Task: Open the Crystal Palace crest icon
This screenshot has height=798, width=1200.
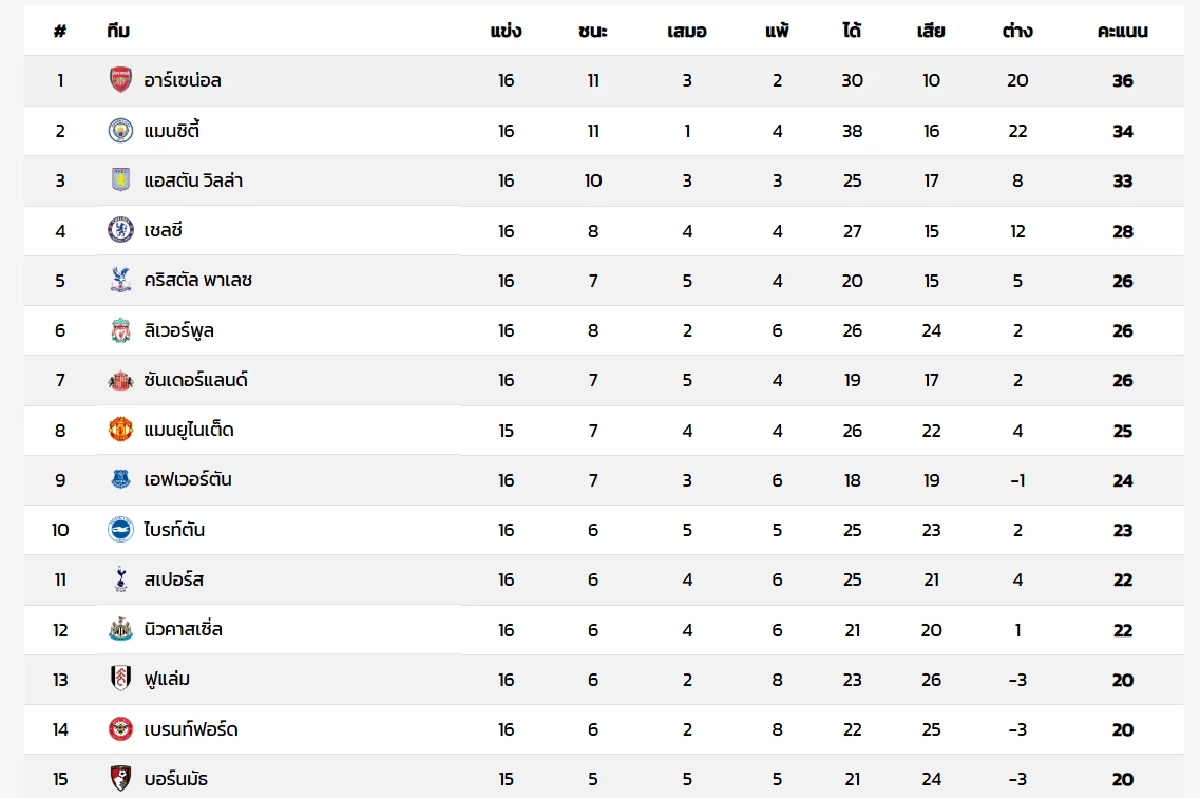Action: pyautogui.click(x=121, y=281)
